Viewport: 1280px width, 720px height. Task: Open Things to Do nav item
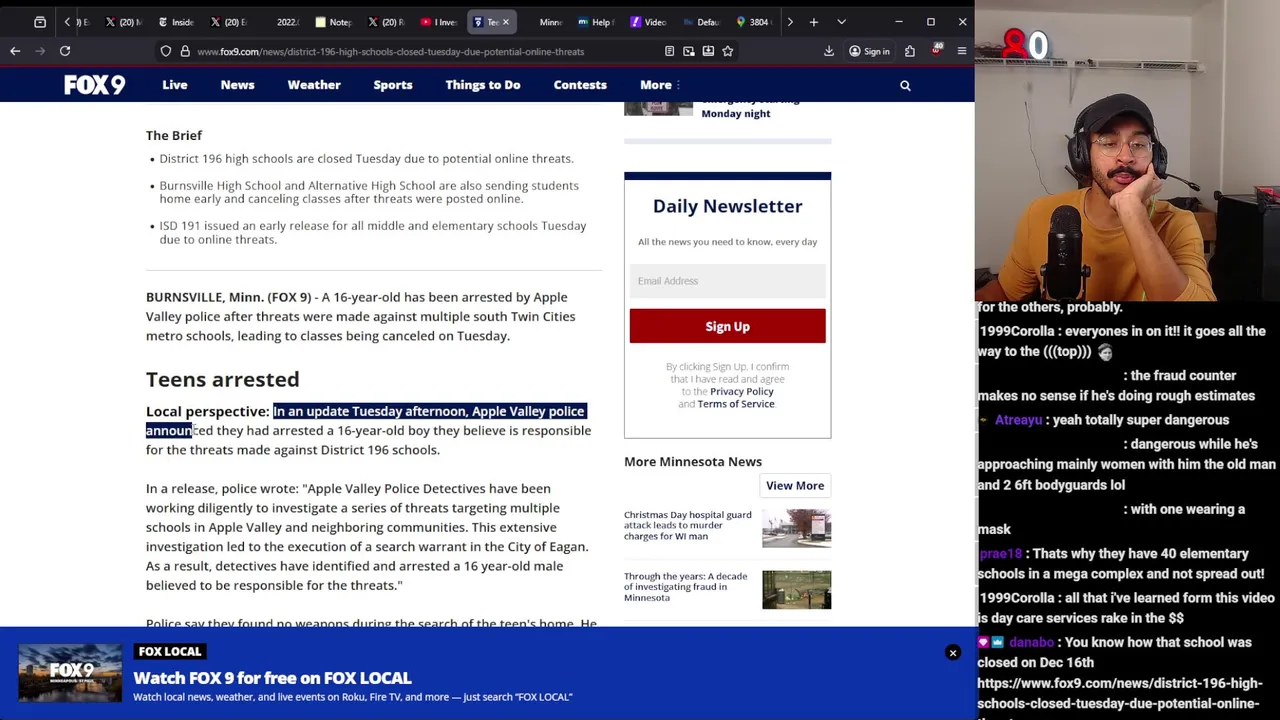(x=483, y=85)
